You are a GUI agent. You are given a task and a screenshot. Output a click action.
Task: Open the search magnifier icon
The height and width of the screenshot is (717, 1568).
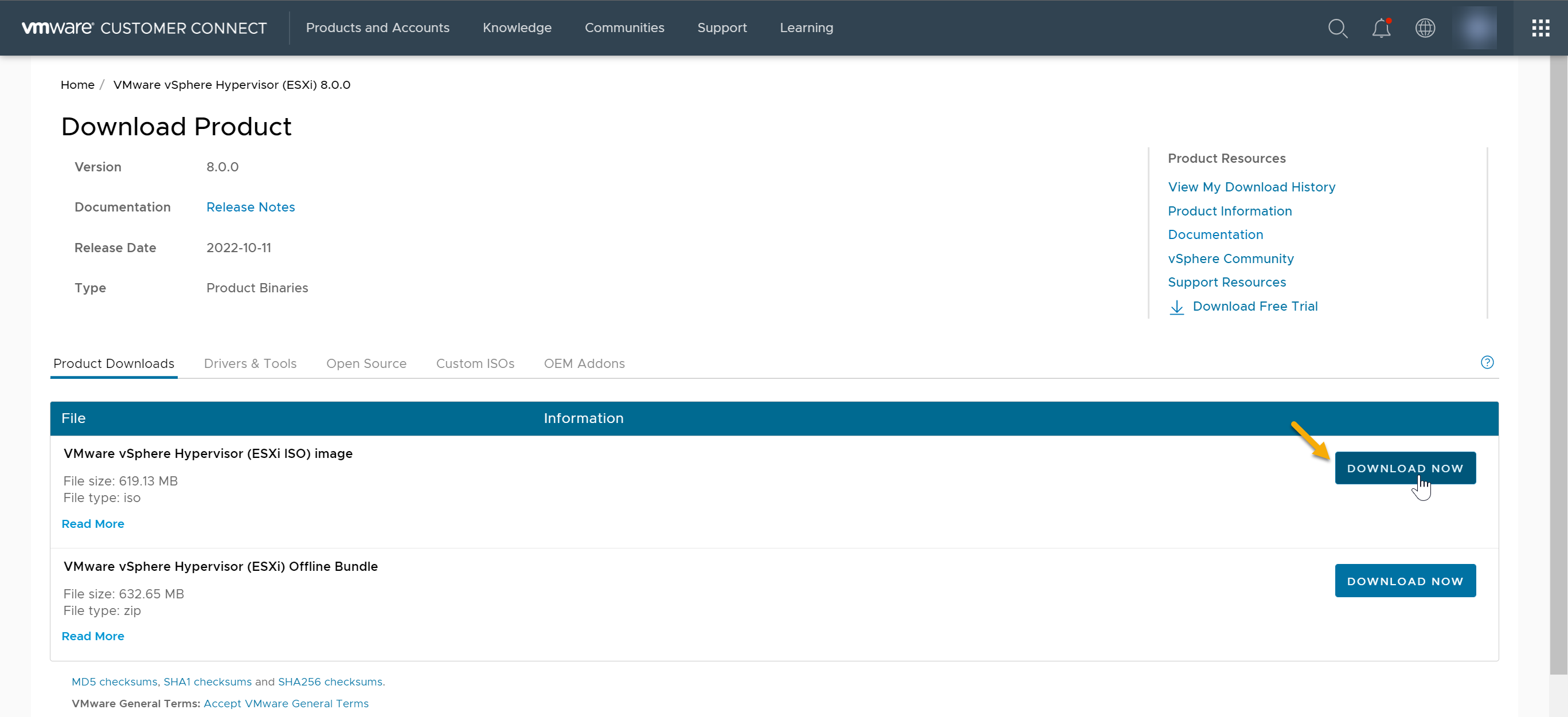click(1338, 28)
